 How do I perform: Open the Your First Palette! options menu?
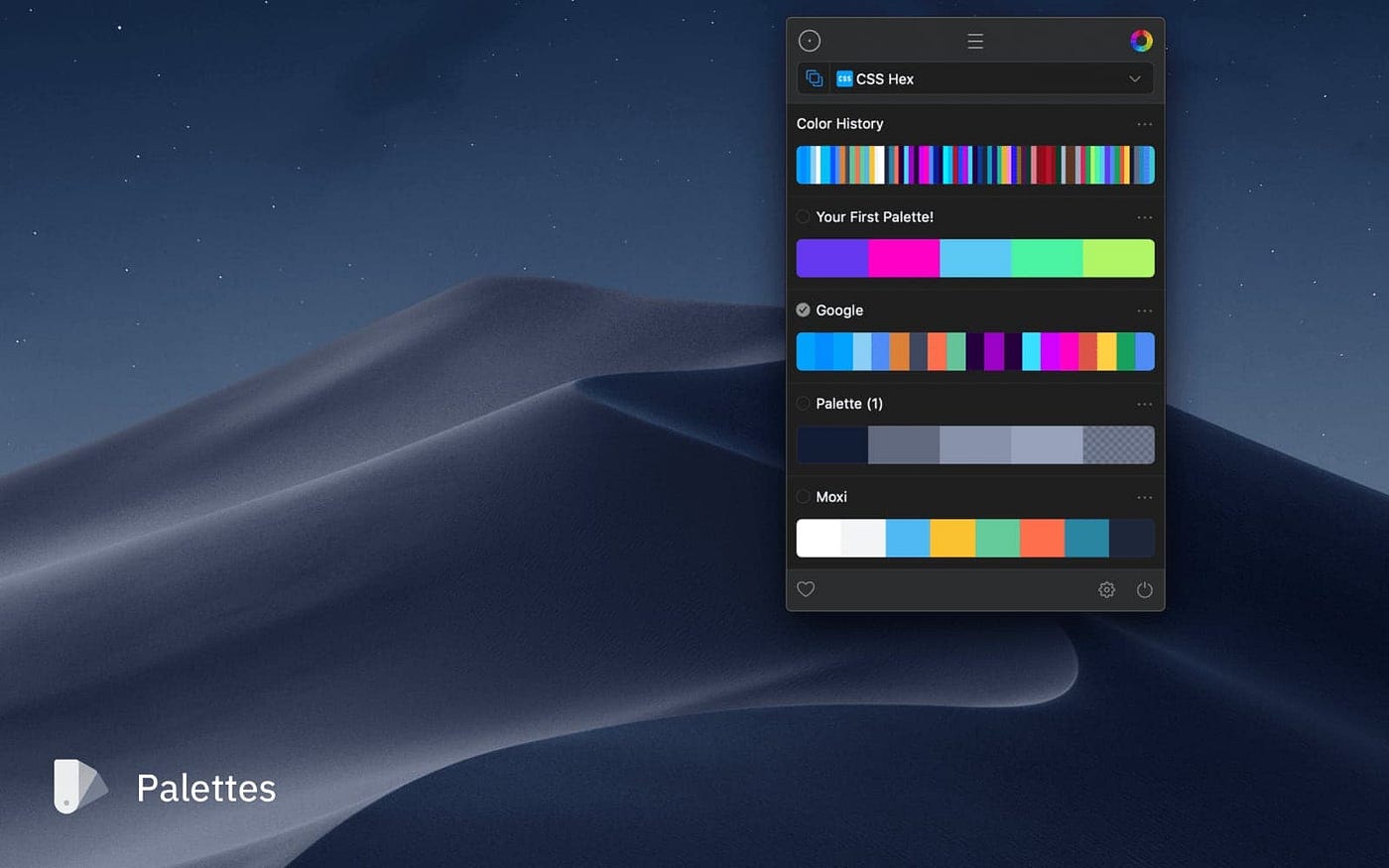coord(1144,217)
